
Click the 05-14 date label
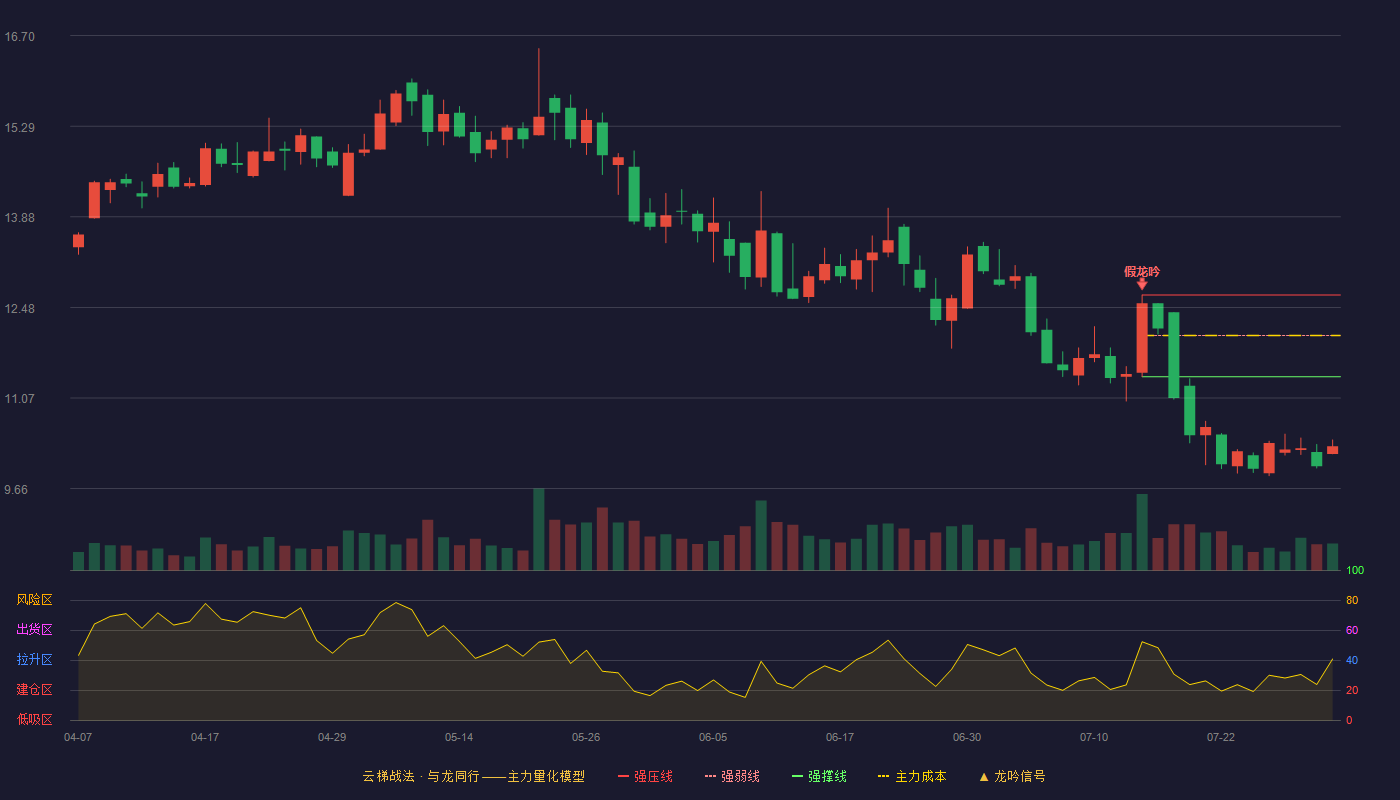pos(459,737)
